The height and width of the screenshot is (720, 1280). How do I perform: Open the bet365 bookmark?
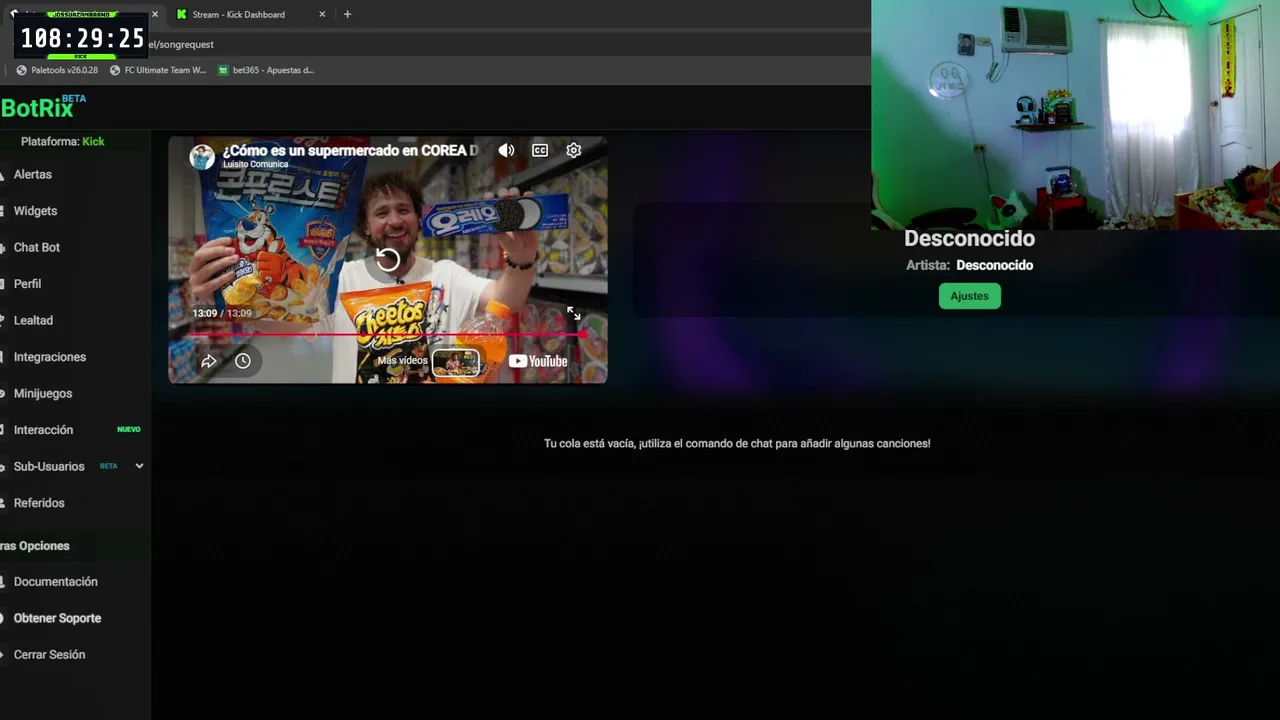[x=266, y=70]
